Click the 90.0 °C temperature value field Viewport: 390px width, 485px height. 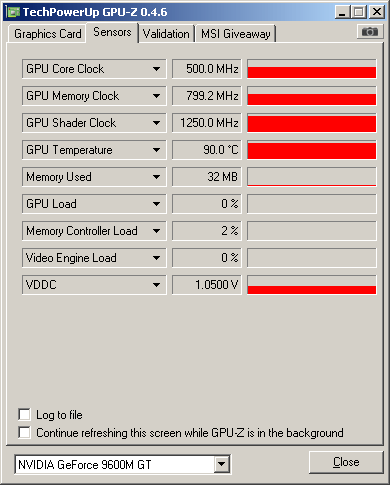pyautogui.click(x=207, y=150)
